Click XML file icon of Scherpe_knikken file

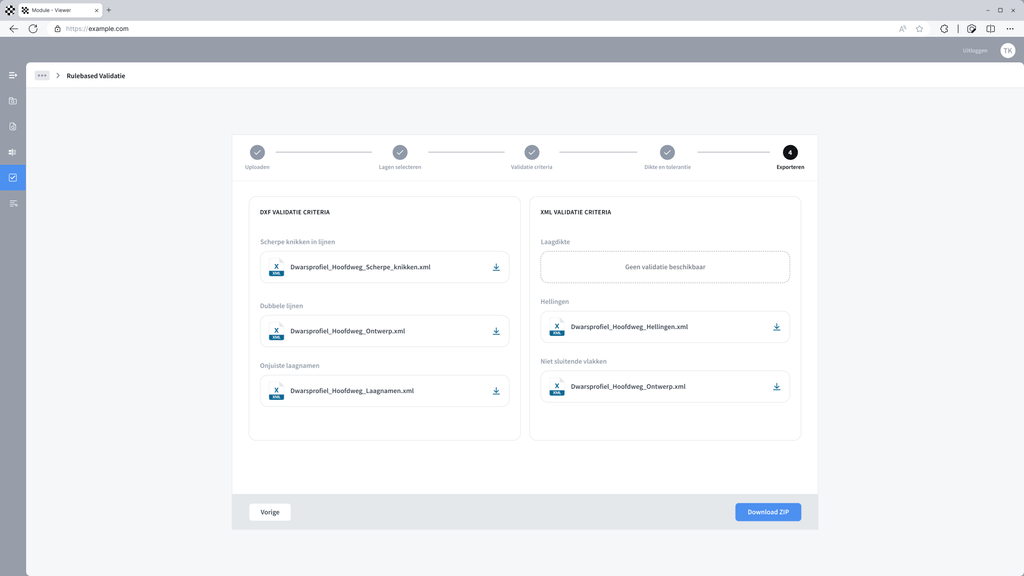(276, 267)
